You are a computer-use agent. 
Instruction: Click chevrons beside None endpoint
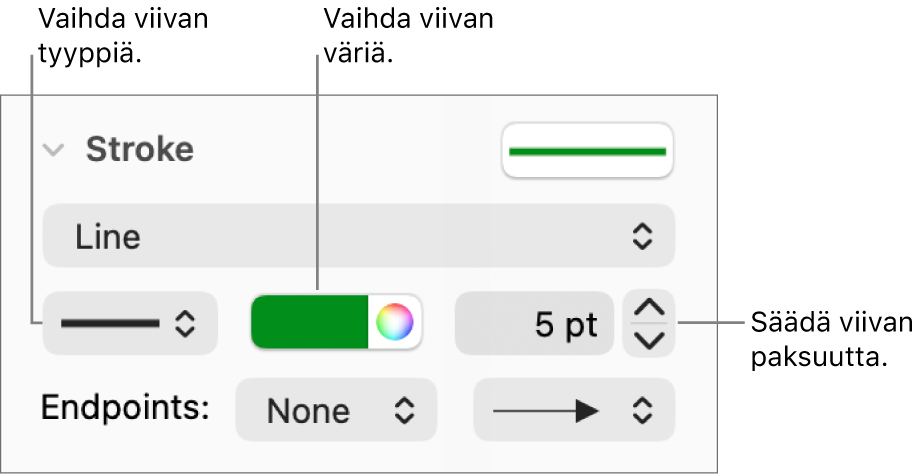pos(402,410)
